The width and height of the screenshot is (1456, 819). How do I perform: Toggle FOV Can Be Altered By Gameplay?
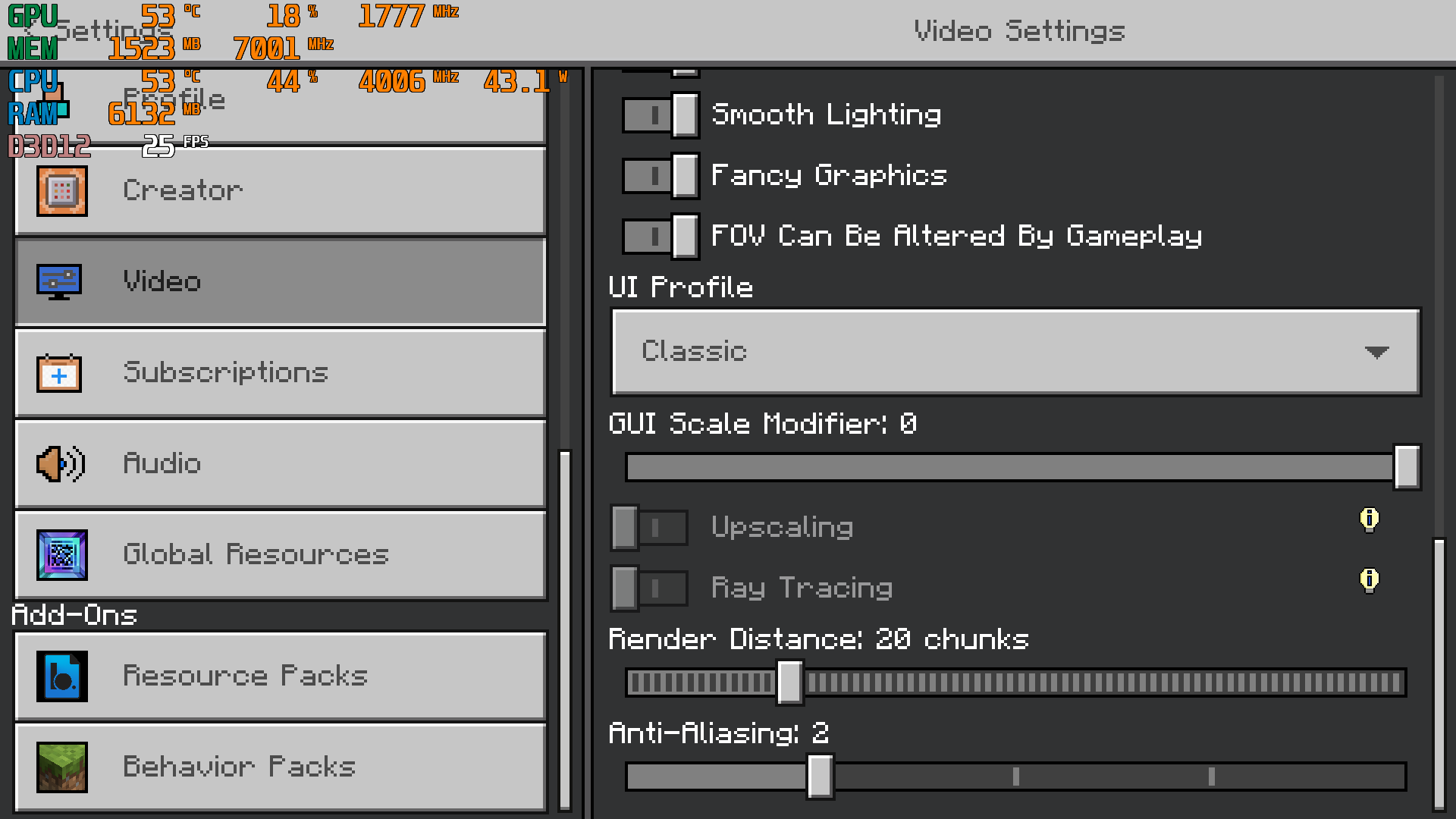(x=661, y=237)
